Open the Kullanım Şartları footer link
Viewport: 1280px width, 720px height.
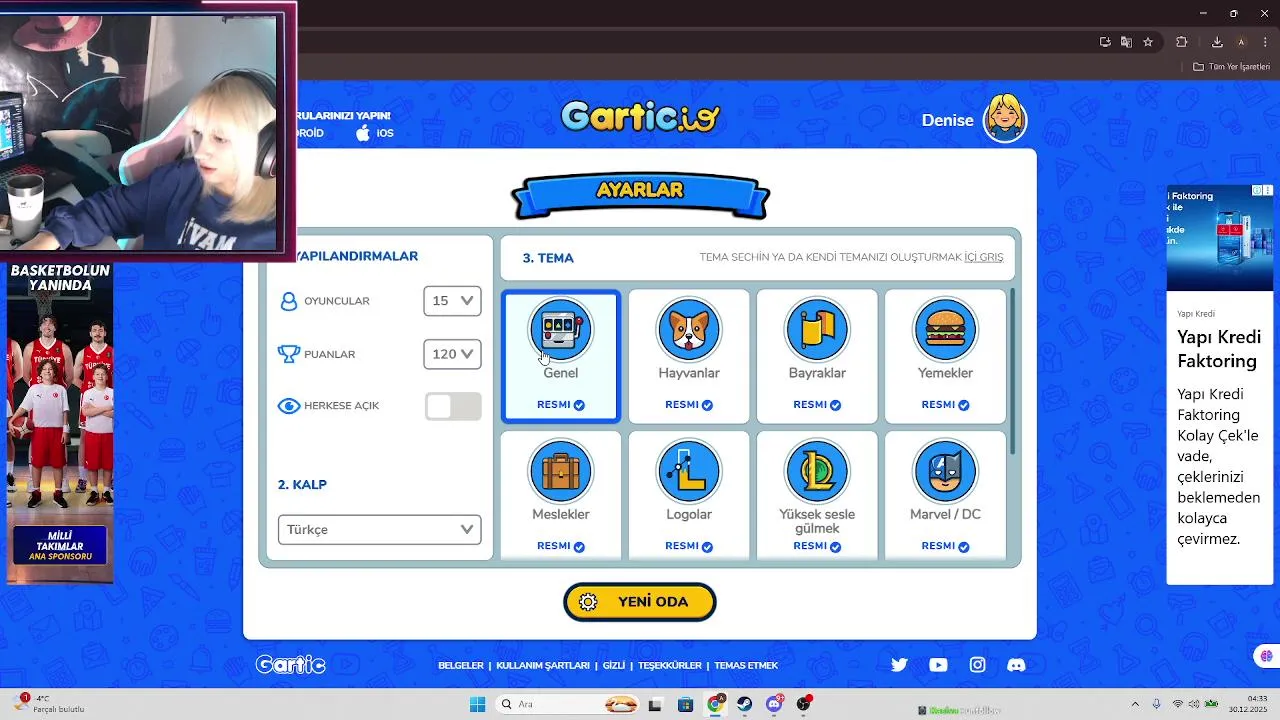[543, 665]
